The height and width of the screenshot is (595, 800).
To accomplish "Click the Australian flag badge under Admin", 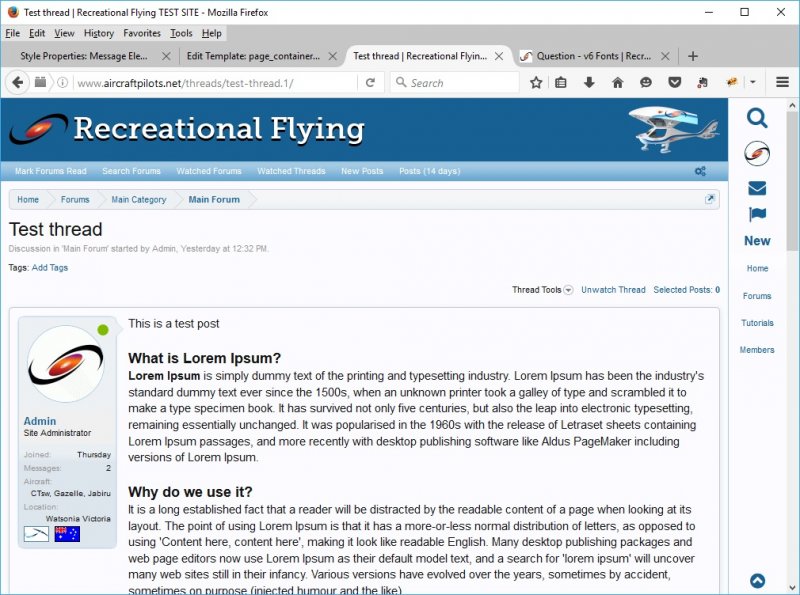I will click(x=67, y=534).
